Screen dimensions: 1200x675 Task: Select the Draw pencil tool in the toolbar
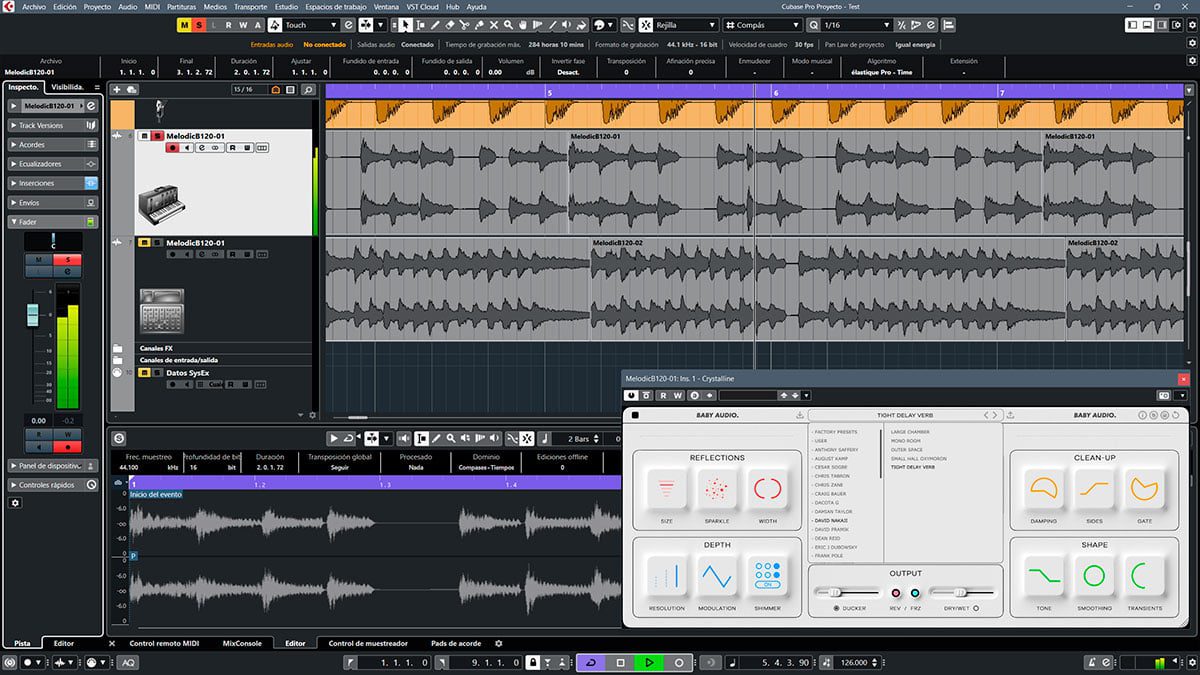[436, 25]
